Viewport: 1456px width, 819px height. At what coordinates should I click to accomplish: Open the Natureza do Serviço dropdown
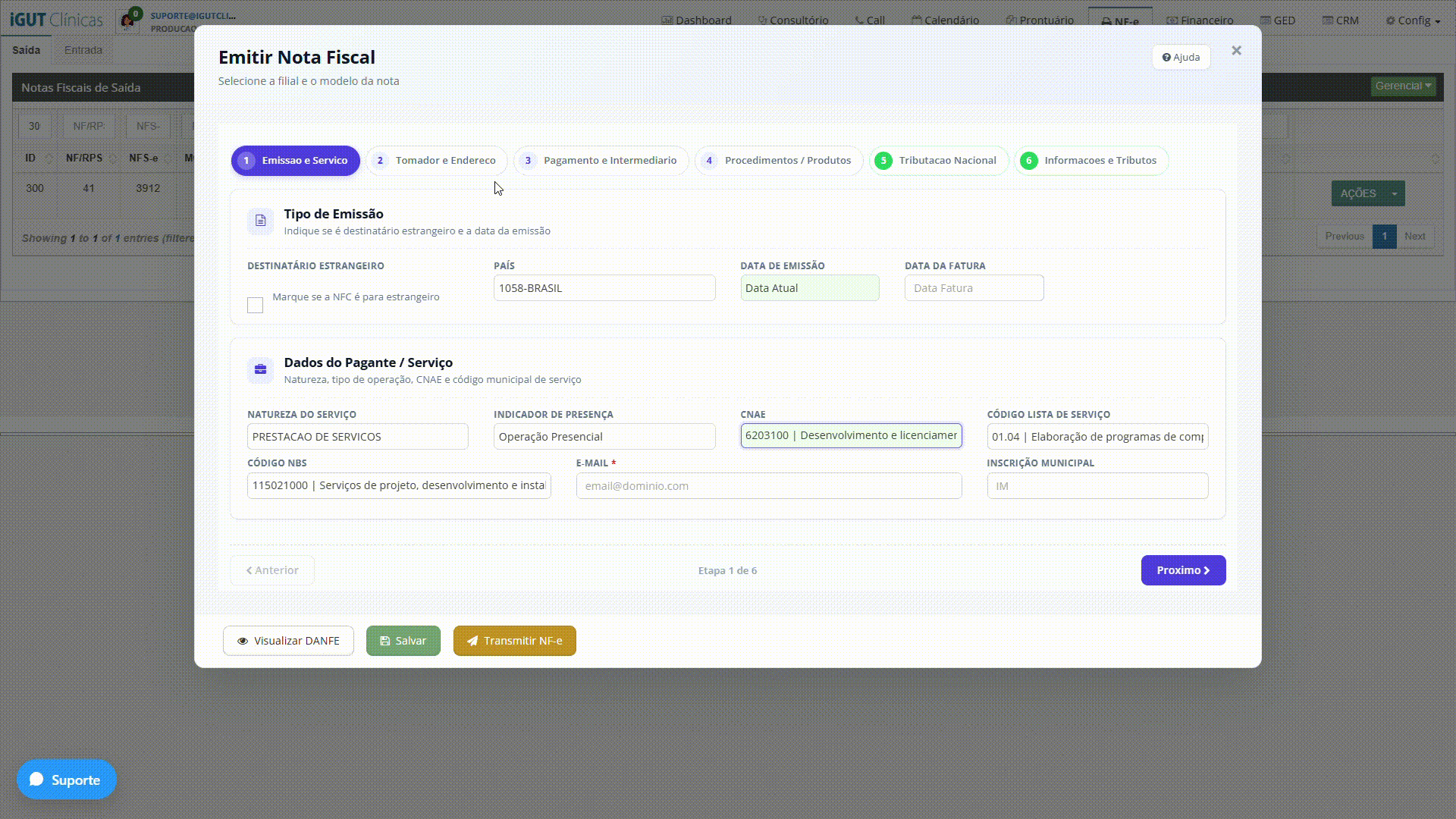(x=357, y=437)
